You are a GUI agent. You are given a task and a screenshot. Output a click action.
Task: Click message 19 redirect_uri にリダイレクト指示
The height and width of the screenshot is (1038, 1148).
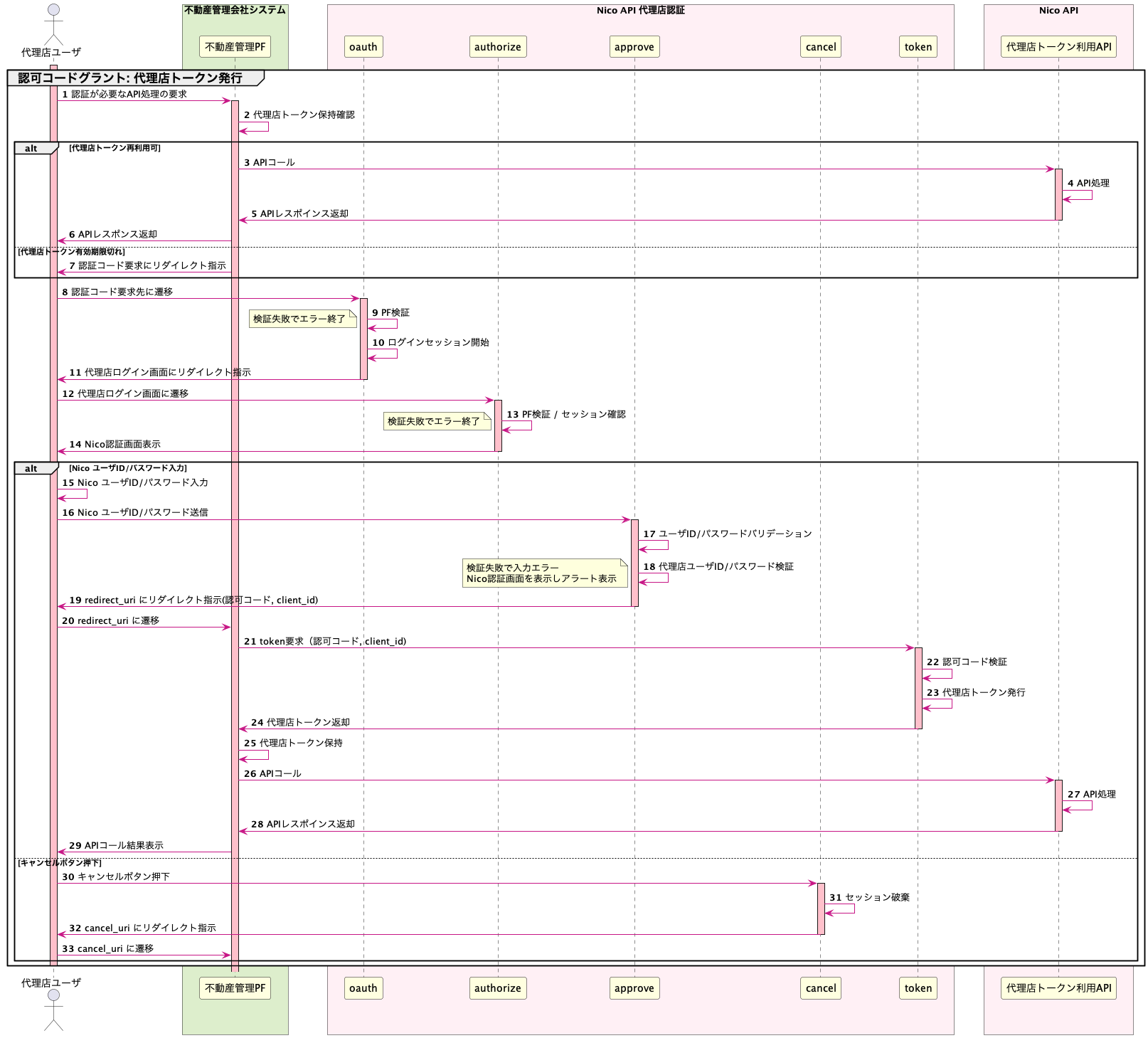pyautogui.click(x=193, y=600)
